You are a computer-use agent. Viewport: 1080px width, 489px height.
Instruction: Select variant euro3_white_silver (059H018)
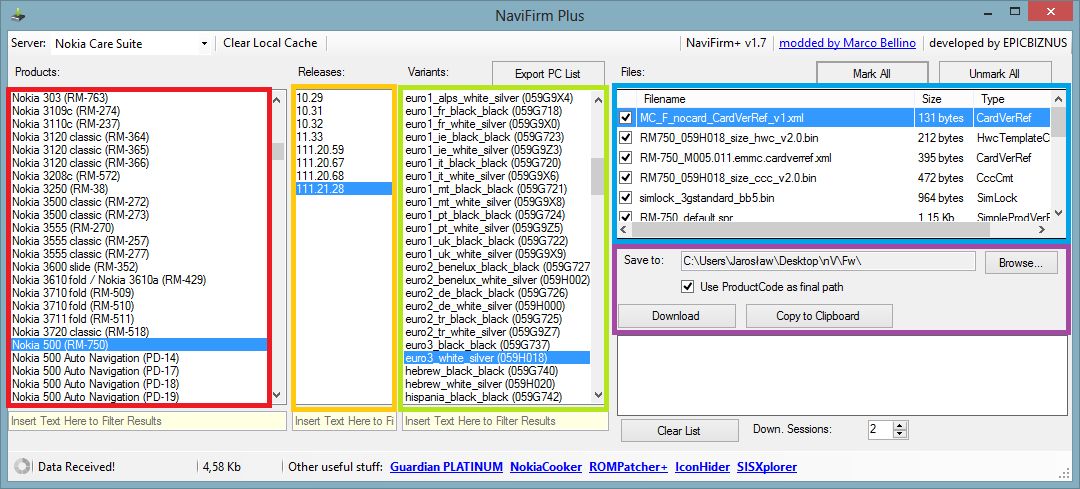coord(497,357)
